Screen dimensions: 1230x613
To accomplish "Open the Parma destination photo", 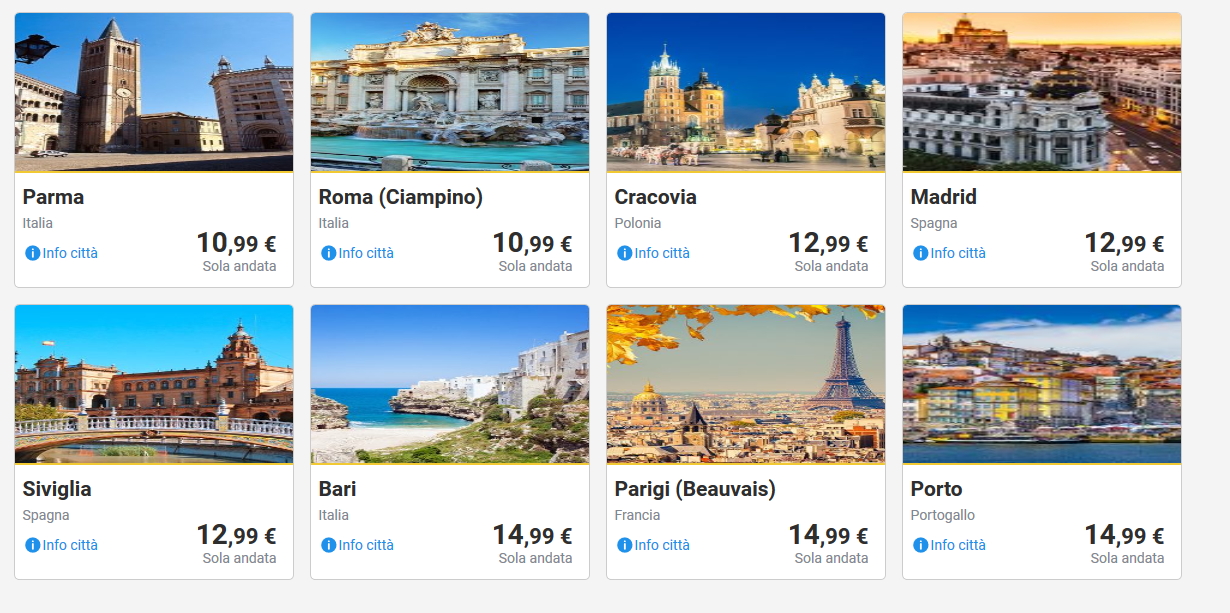I will [154, 92].
